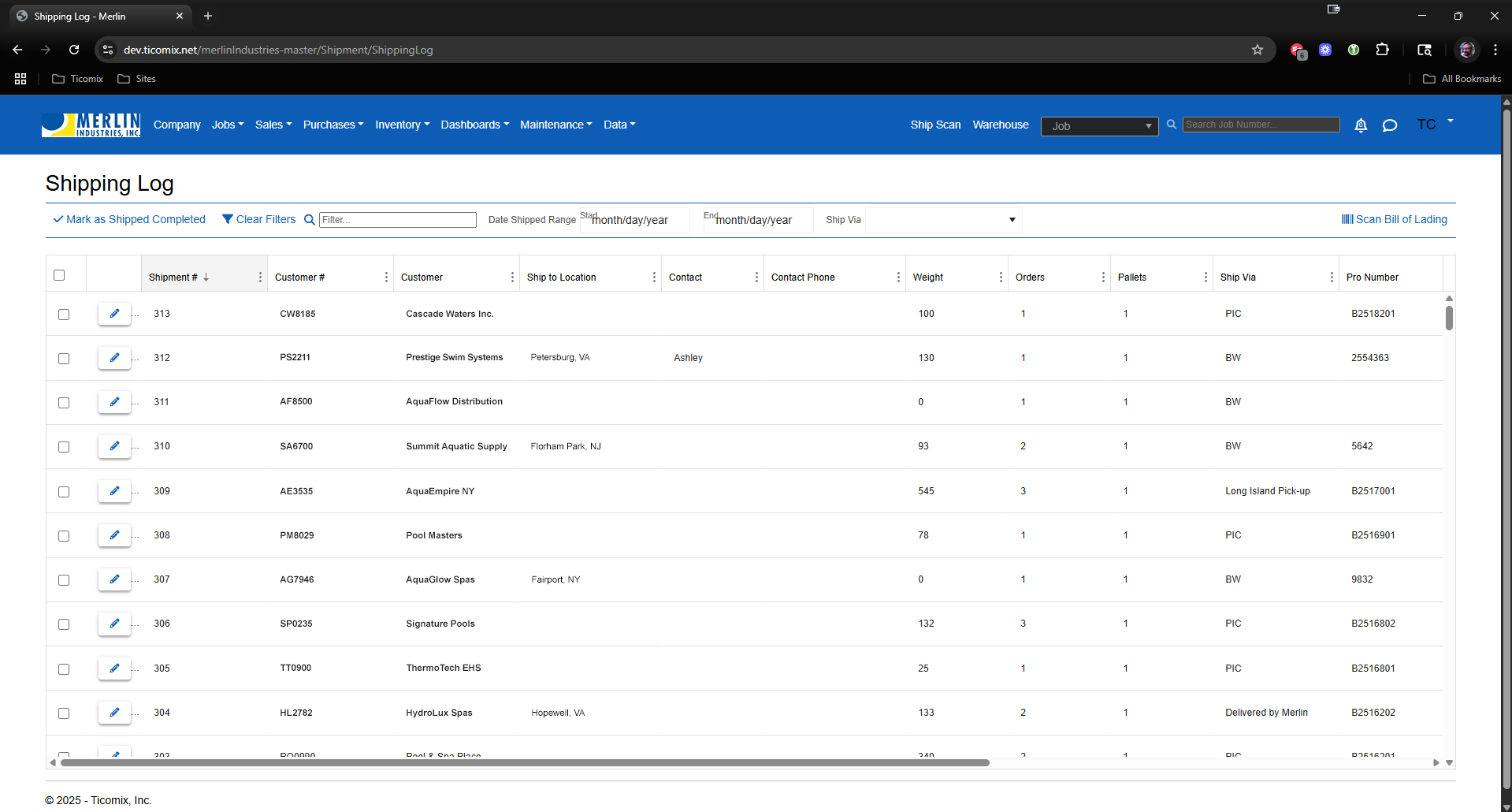The width and height of the screenshot is (1512, 812).
Task: Expand the Ship Via filter dropdown
Action: pos(1012,220)
